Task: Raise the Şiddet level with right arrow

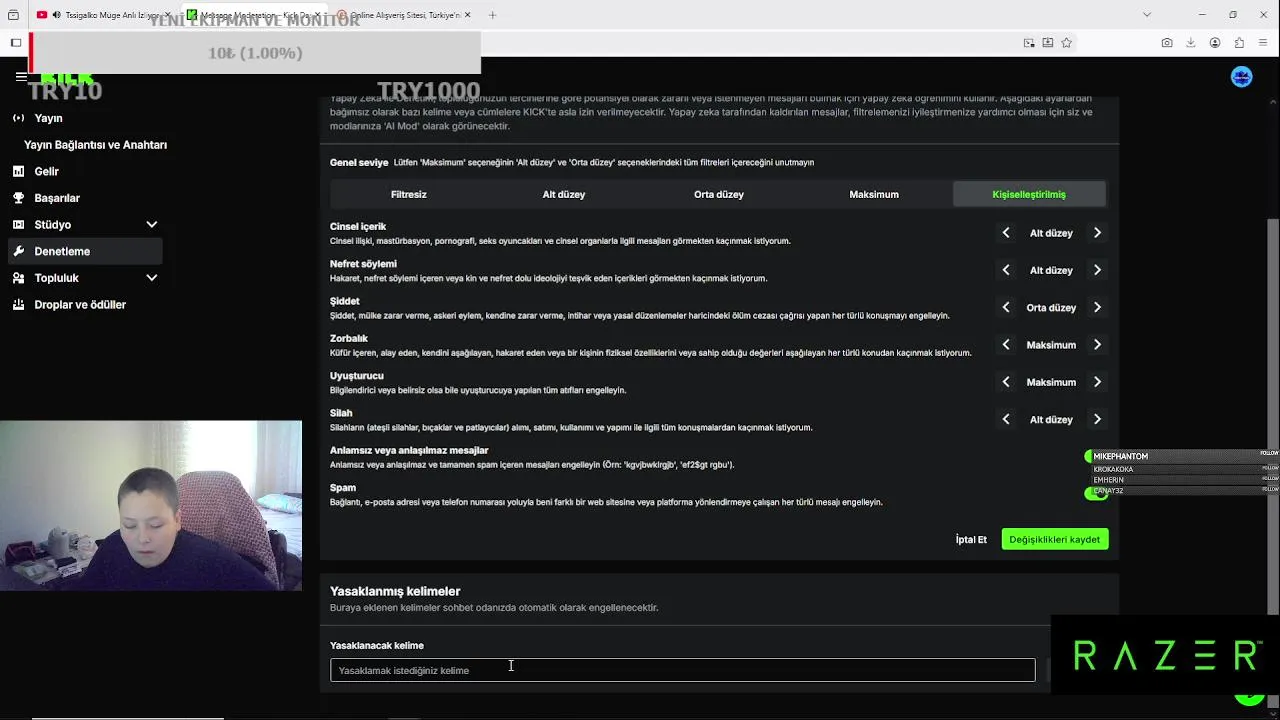Action: point(1097,308)
